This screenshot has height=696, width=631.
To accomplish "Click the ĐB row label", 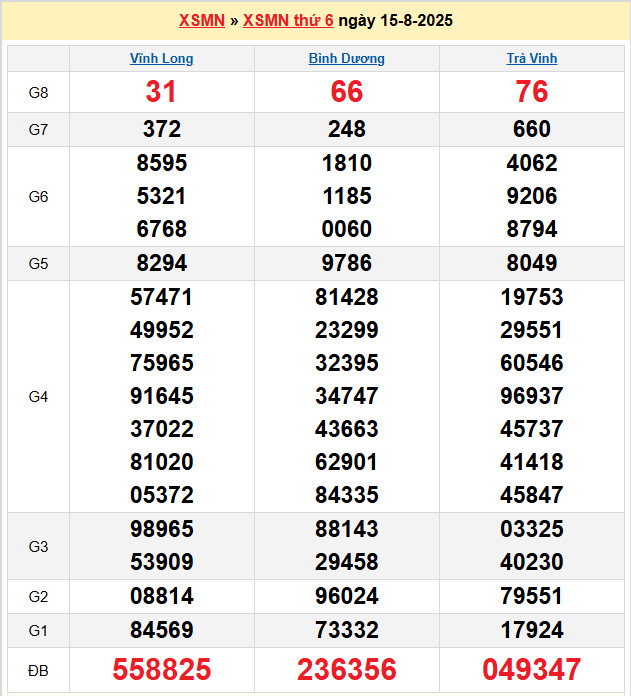I will [x=39, y=670].
